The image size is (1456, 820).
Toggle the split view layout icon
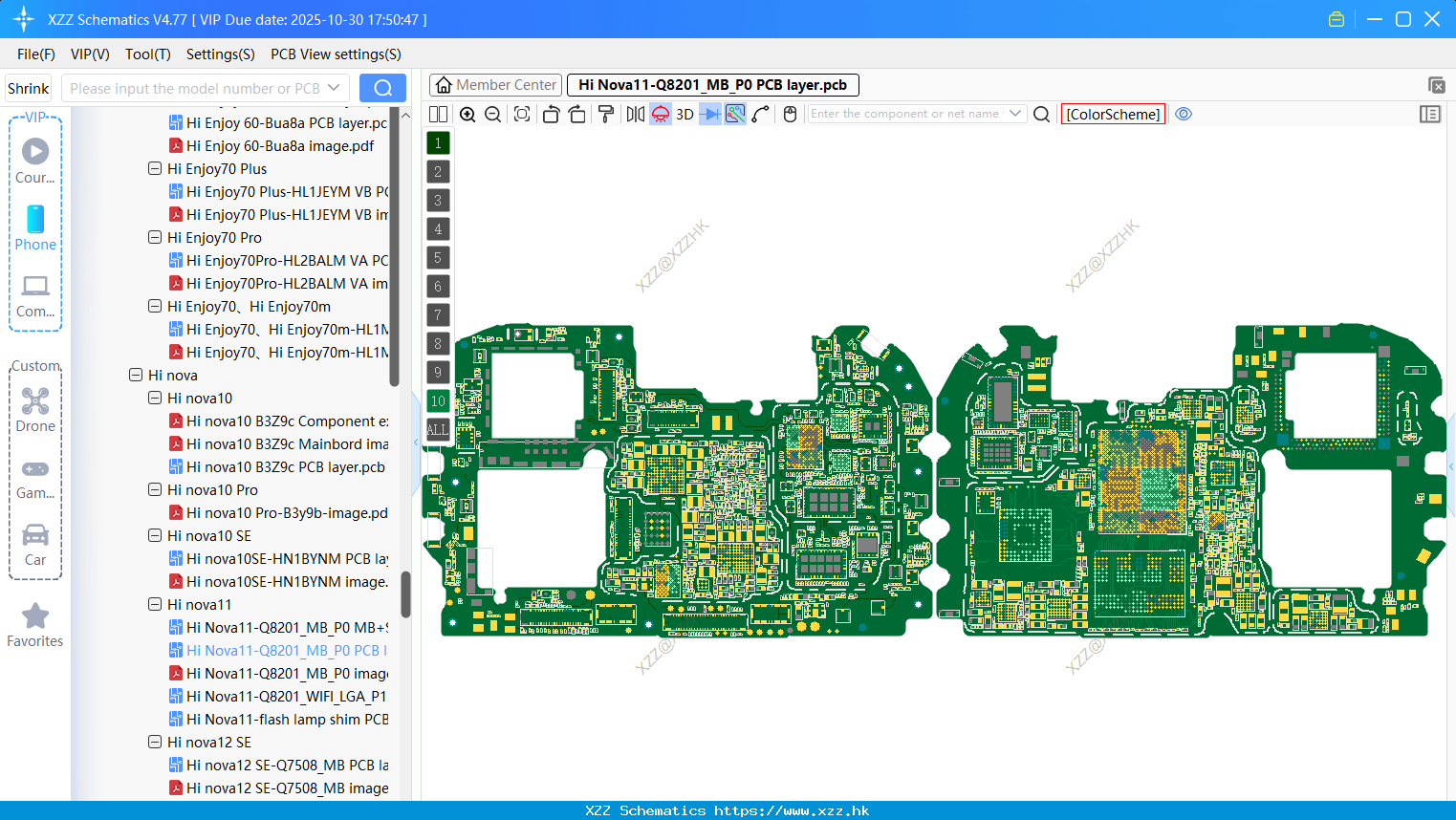[438, 114]
